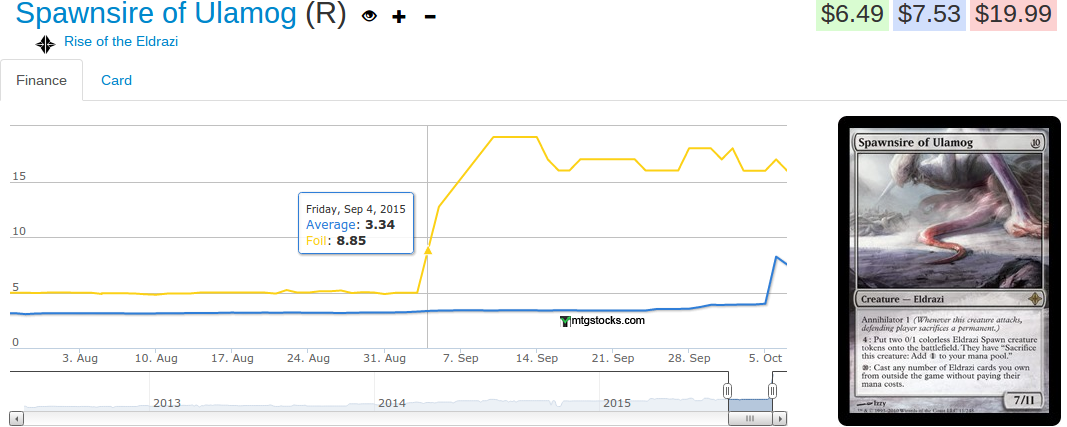1067x427 pixels.
Task: Click the 17. Aug axis label
Action: [x=232, y=358]
